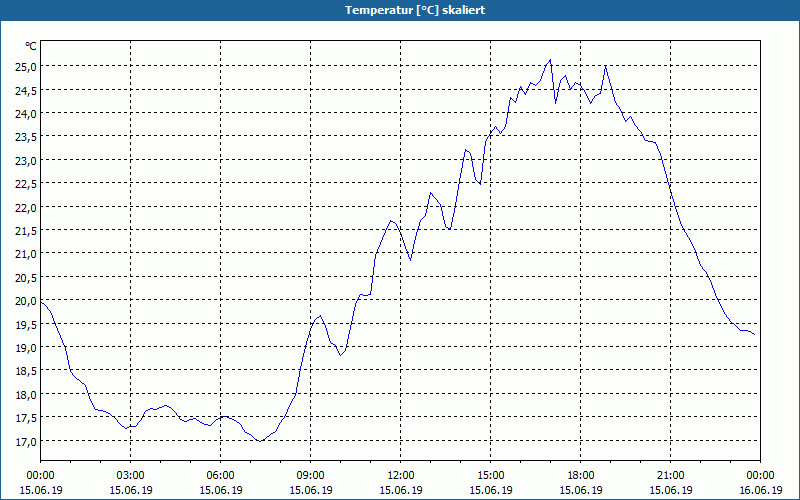Click the 18,5 y-axis value

[26, 371]
